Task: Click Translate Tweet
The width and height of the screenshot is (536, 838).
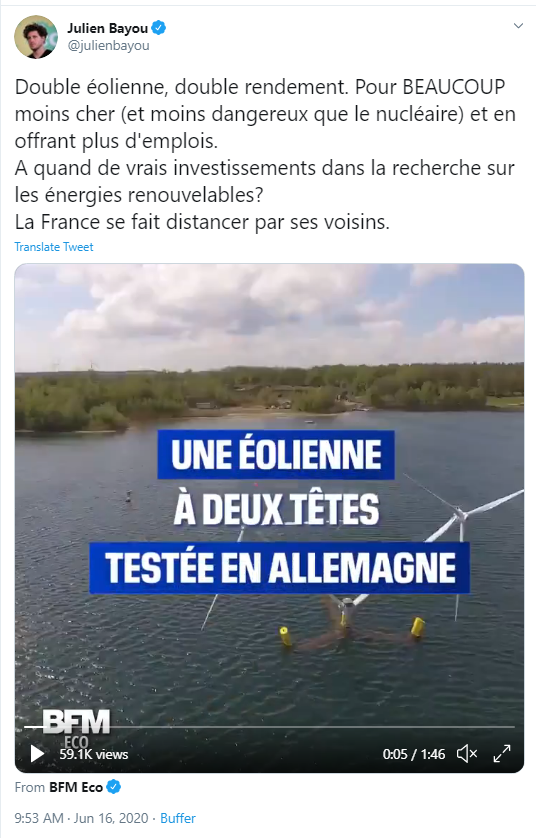Action: coord(54,247)
